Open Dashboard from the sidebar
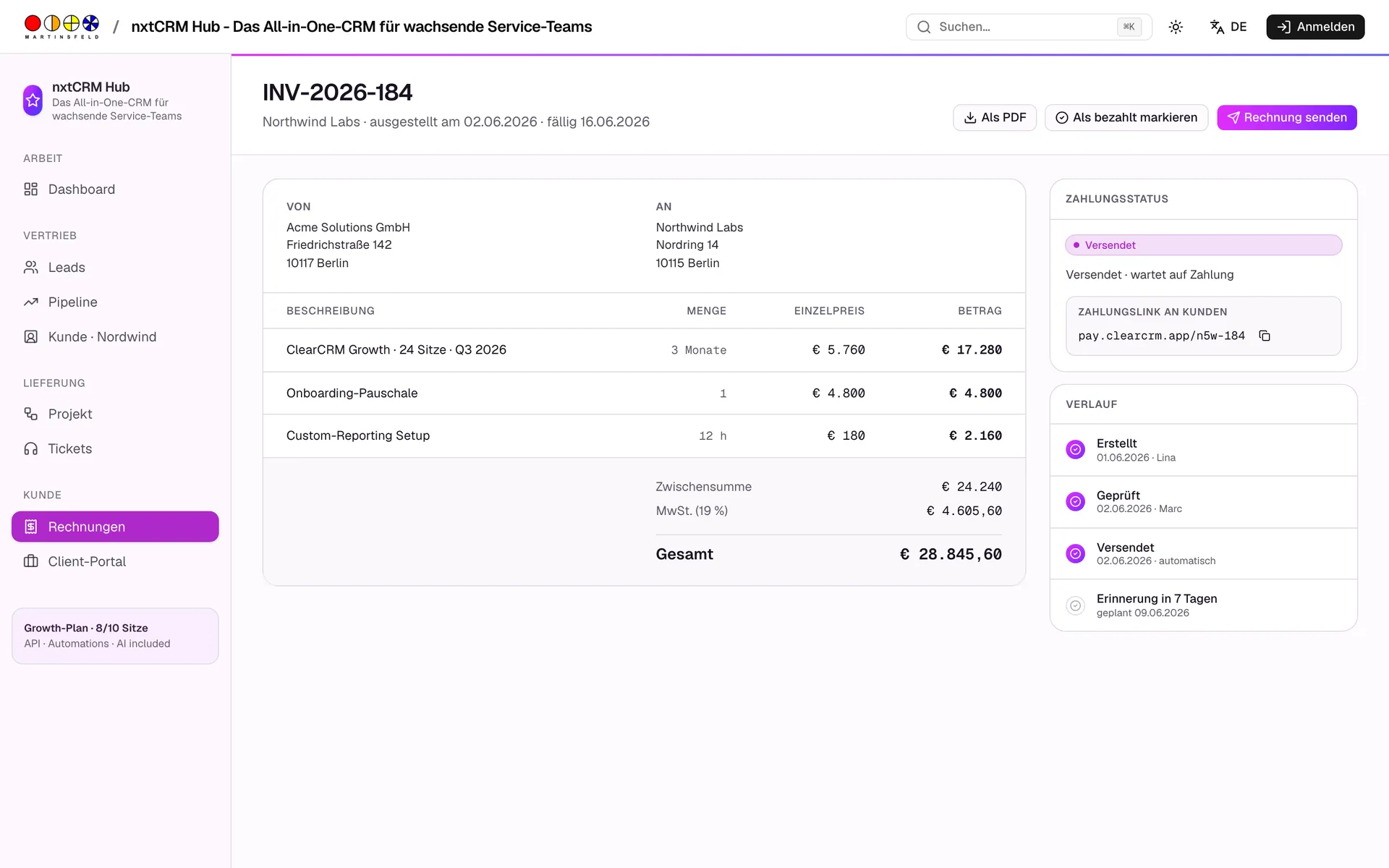Screen dimensions: 1389x868 pyautogui.click(x=115, y=190)
